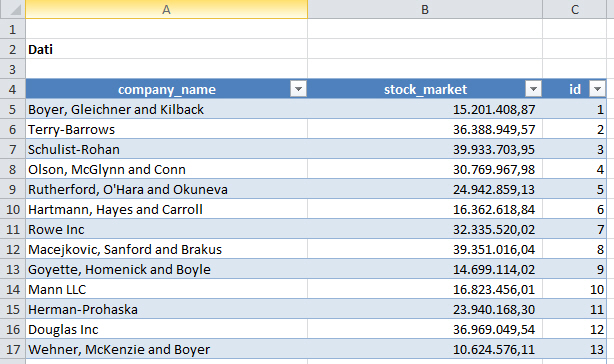Select cell 'Macejkovic, Sanford and Brakus'
Screen dimensions: 614x364
pyautogui.click(x=166, y=249)
